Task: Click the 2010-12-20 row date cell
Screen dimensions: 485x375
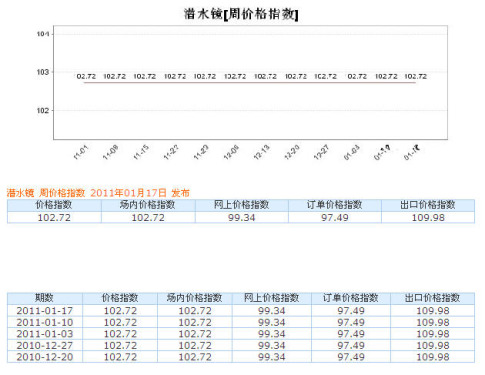Action: (x=45, y=357)
